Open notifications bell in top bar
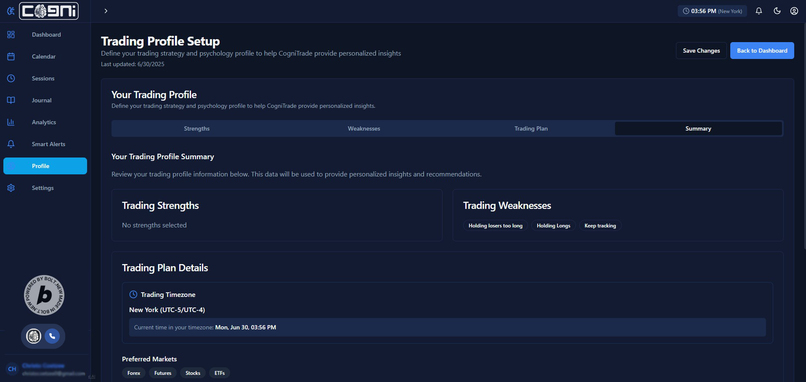Viewport: 806px width, 382px height. pyautogui.click(x=759, y=11)
